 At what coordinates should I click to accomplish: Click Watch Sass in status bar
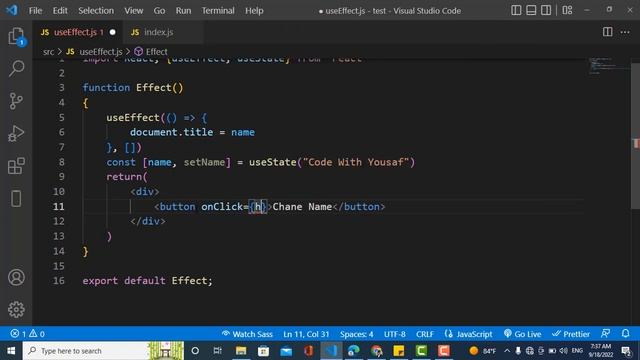tap(247, 334)
